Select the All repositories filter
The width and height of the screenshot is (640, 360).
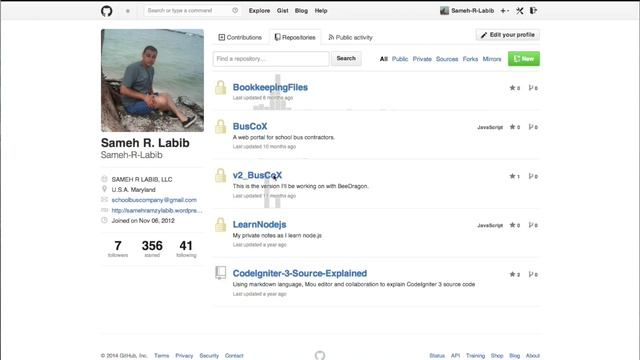coord(383,59)
